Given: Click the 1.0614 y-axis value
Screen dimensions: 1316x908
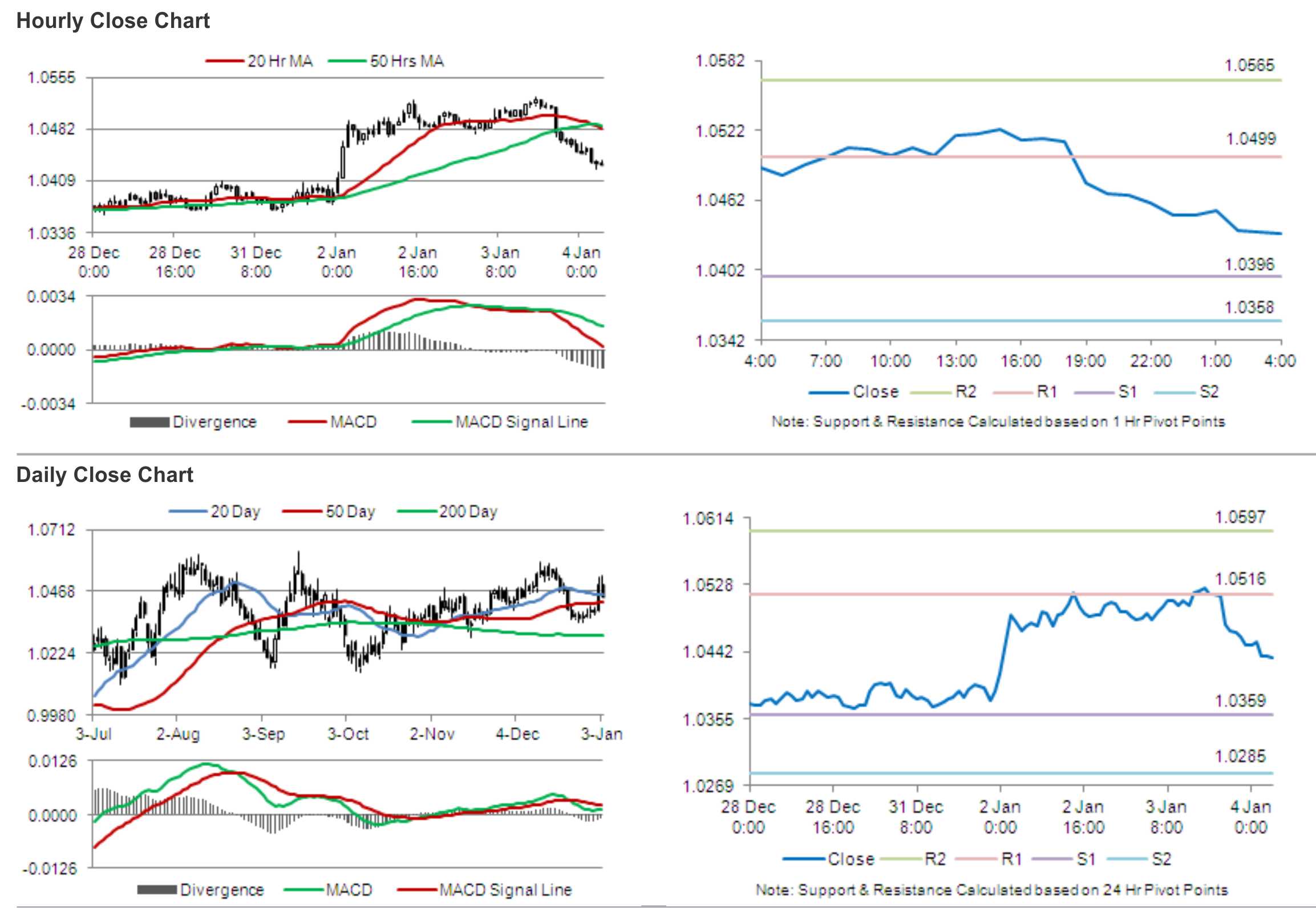Looking at the screenshot, I should (x=708, y=519).
